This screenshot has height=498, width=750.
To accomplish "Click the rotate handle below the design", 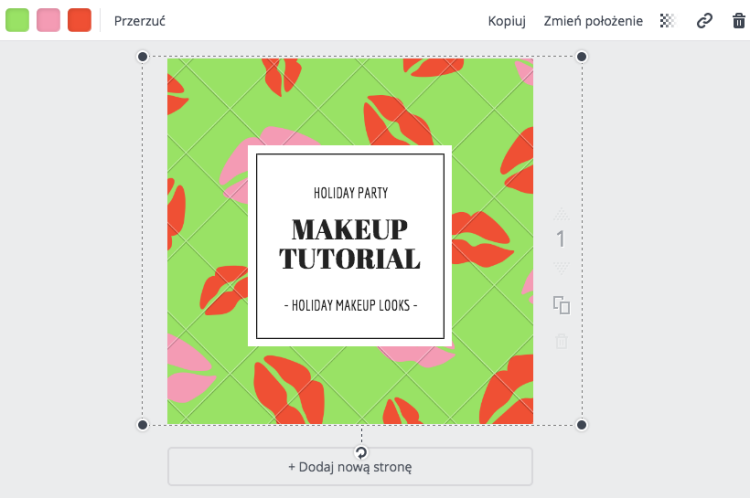I will [361, 452].
